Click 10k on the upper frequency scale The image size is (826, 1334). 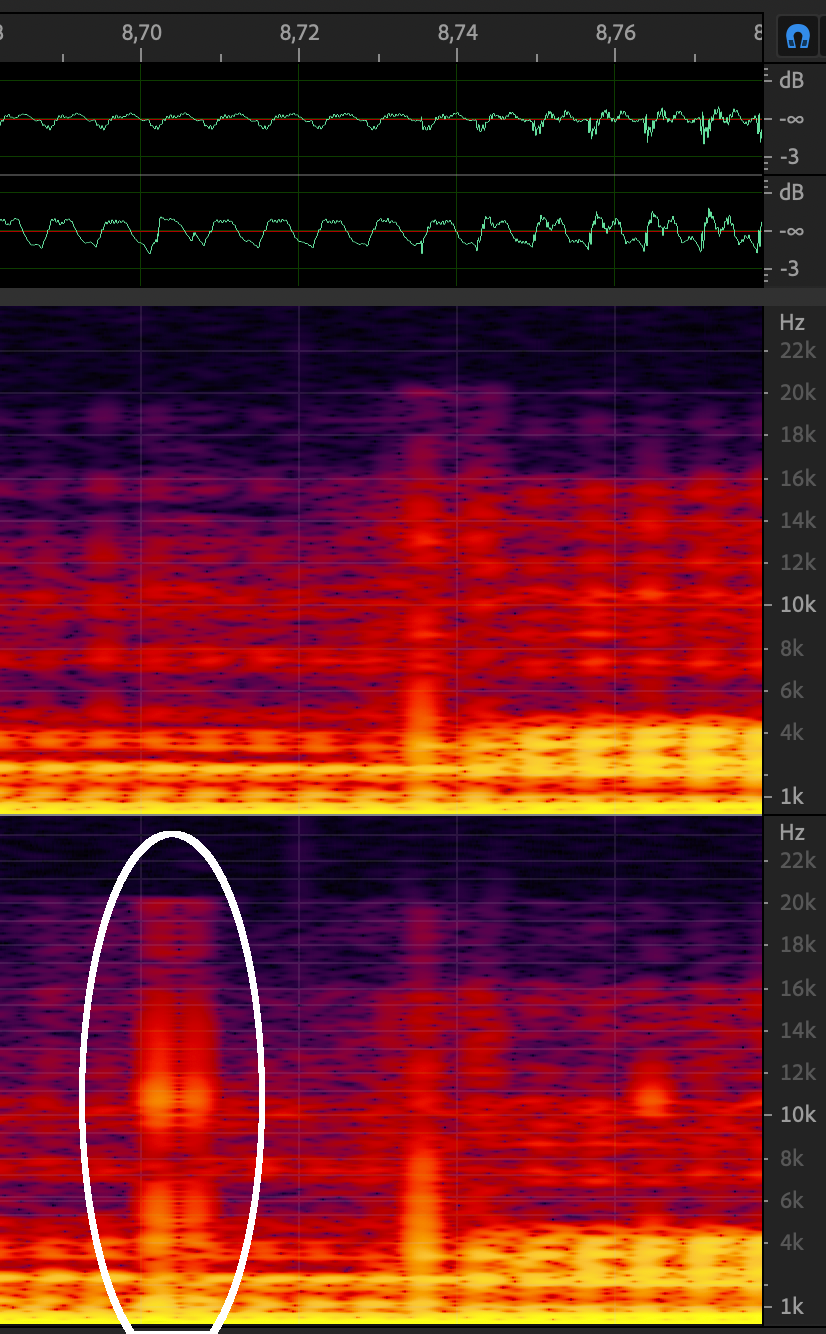coord(796,605)
